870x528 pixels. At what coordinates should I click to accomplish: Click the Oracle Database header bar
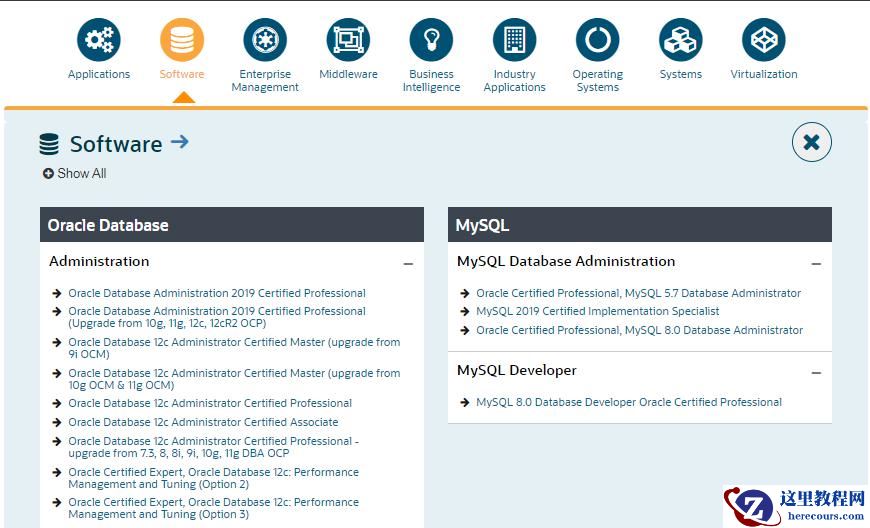pyautogui.click(x=232, y=225)
